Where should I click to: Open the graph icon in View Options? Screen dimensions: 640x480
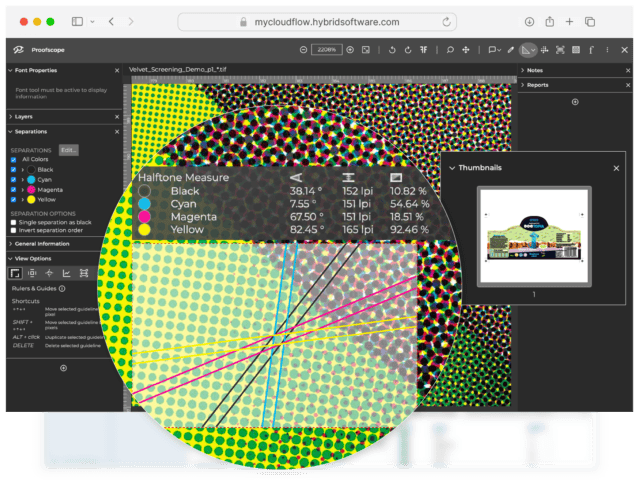click(66, 272)
